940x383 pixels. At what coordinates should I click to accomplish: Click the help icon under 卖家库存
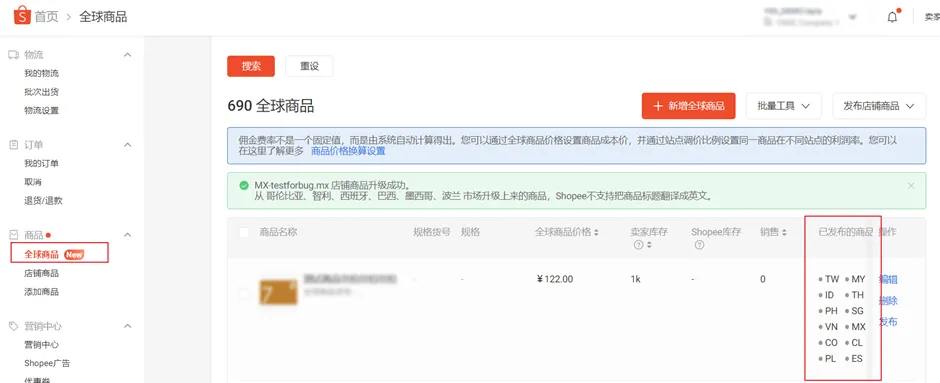point(638,245)
